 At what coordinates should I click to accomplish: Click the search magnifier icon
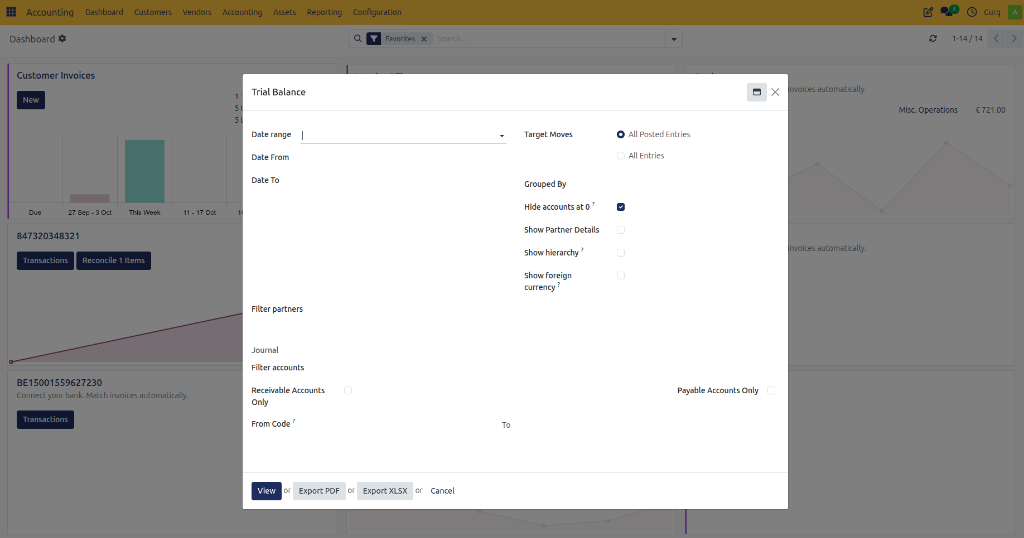tap(357, 39)
